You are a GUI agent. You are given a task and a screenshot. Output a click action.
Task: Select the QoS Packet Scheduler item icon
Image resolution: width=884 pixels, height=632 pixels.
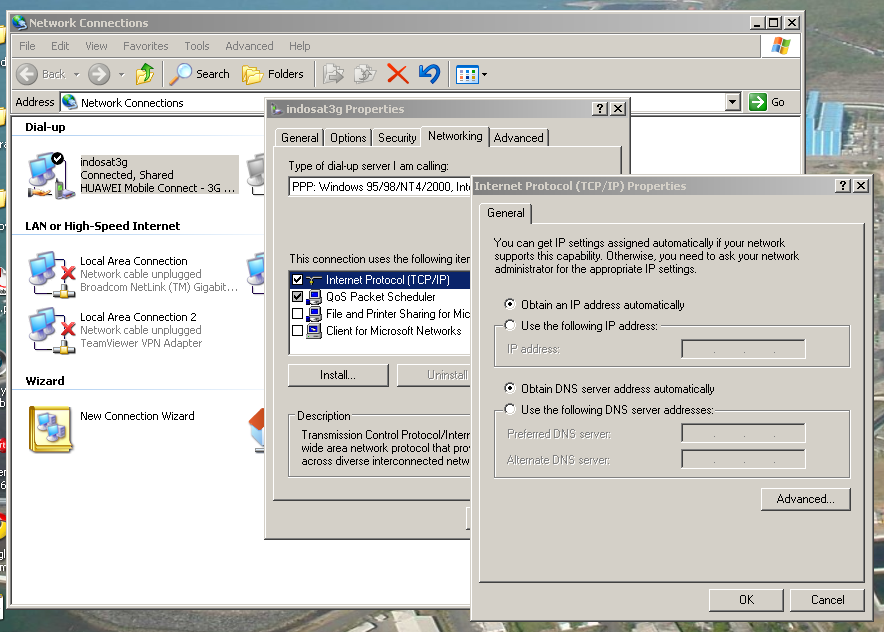(314, 297)
